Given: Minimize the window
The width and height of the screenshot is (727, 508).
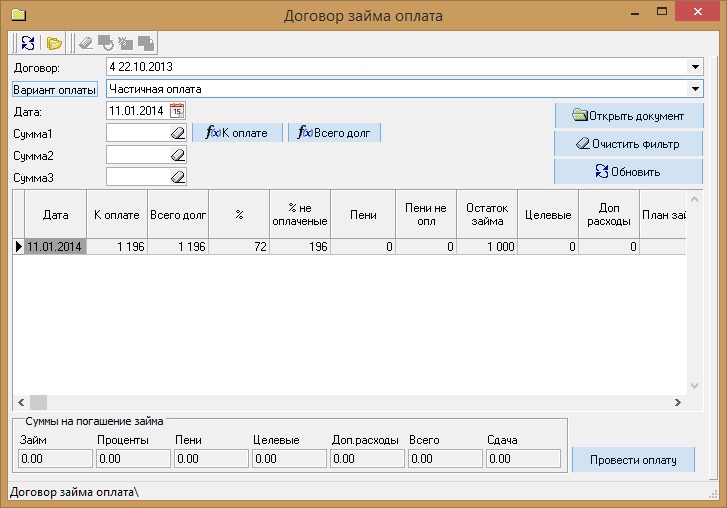Looking at the screenshot, I should [x=635, y=13].
